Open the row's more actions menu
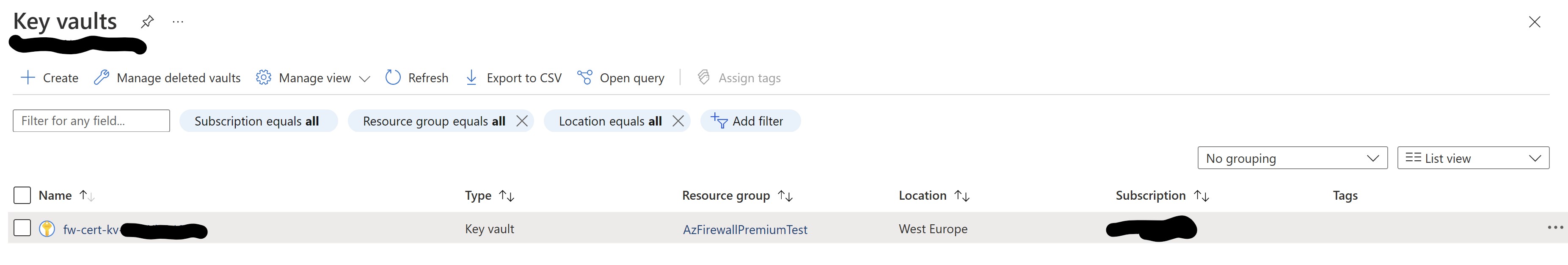 [x=1554, y=228]
